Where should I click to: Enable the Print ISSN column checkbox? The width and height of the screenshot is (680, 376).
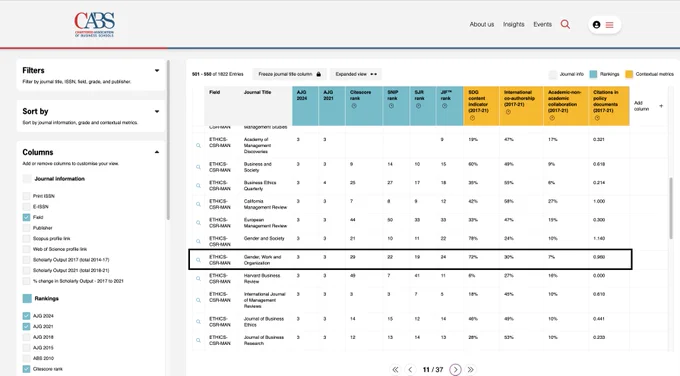tap(26, 196)
